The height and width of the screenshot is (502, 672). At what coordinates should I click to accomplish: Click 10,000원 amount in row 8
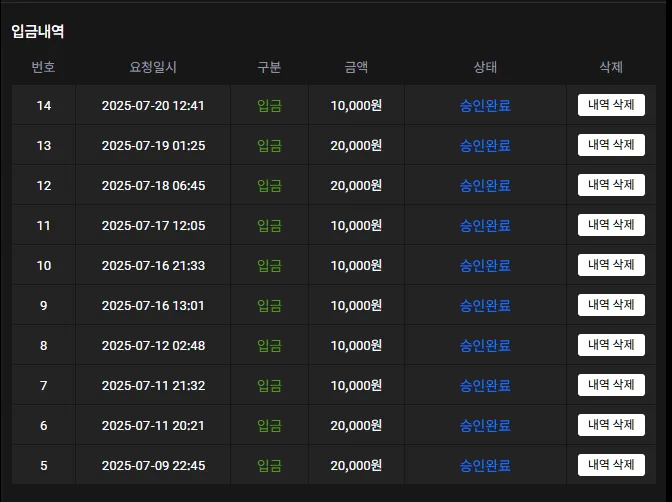tap(356, 346)
